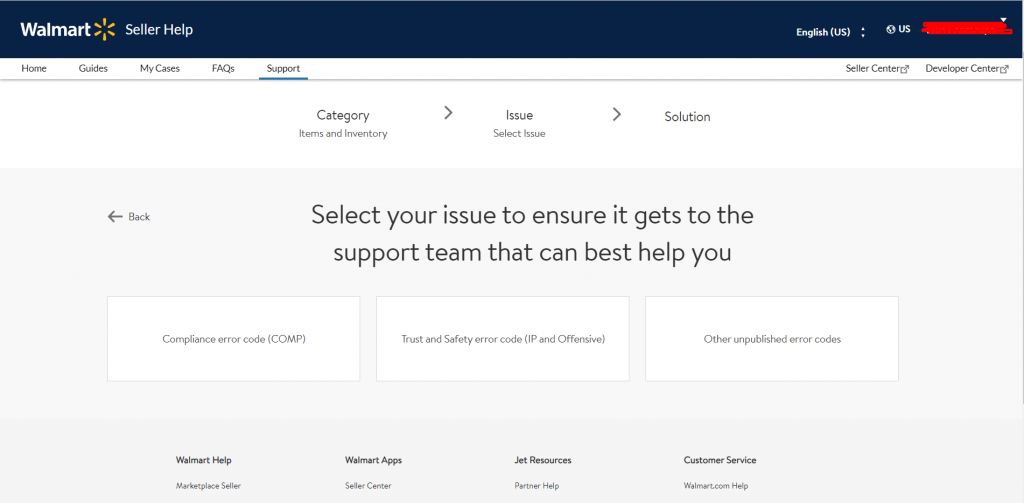The image size is (1024, 503).
Task: Choose Trust and Safety error code card
Action: pos(503,339)
